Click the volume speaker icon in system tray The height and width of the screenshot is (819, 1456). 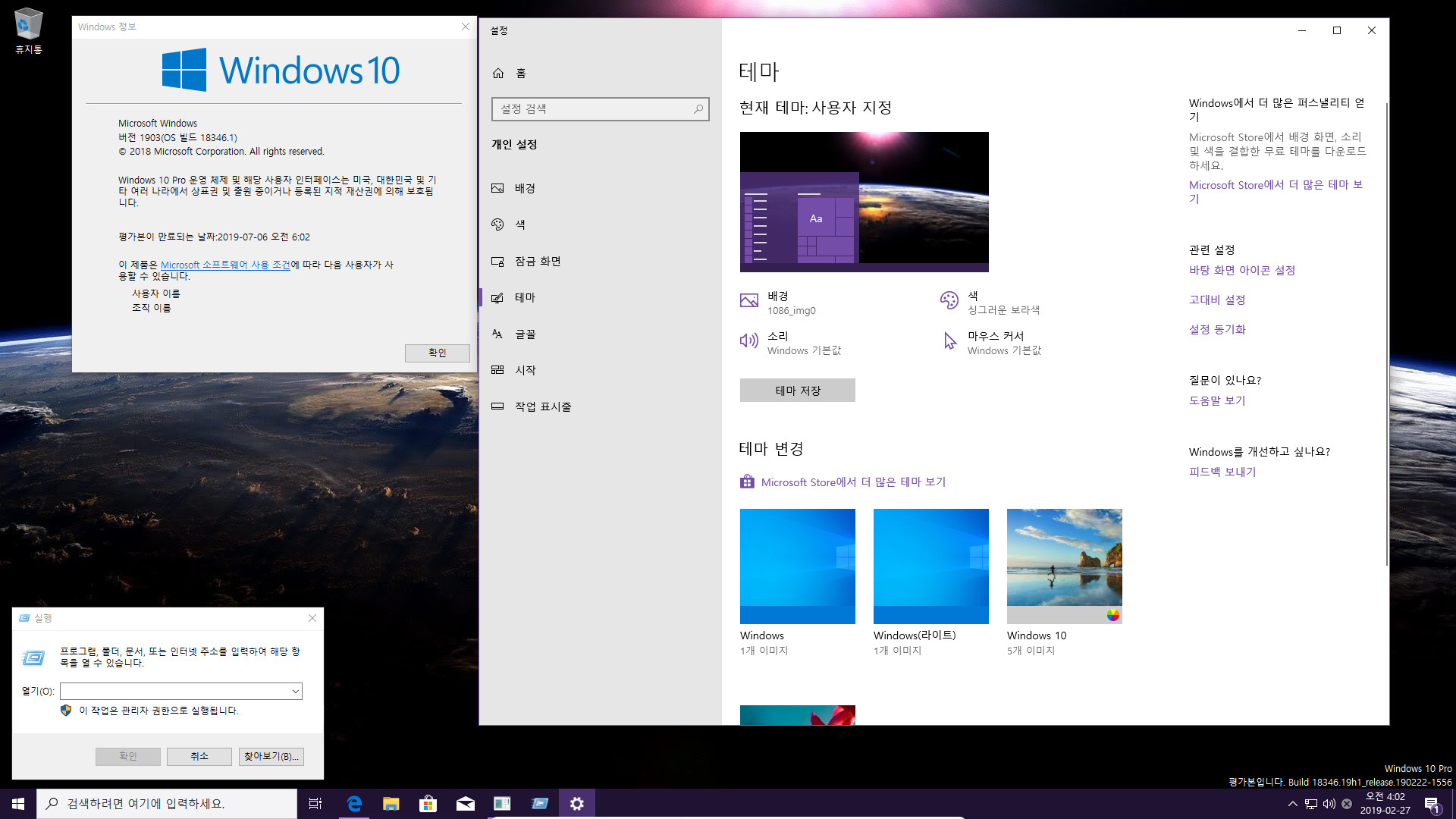tap(1329, 804)
